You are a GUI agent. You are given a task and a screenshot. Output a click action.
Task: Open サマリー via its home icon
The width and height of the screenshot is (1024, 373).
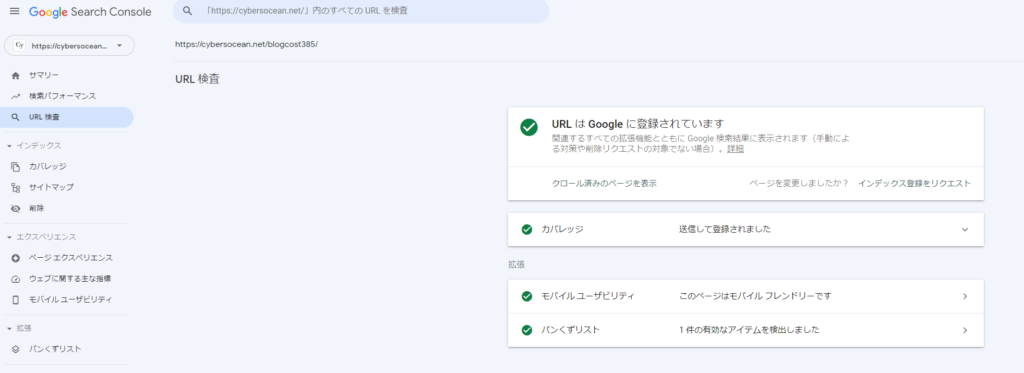(16, 76)
